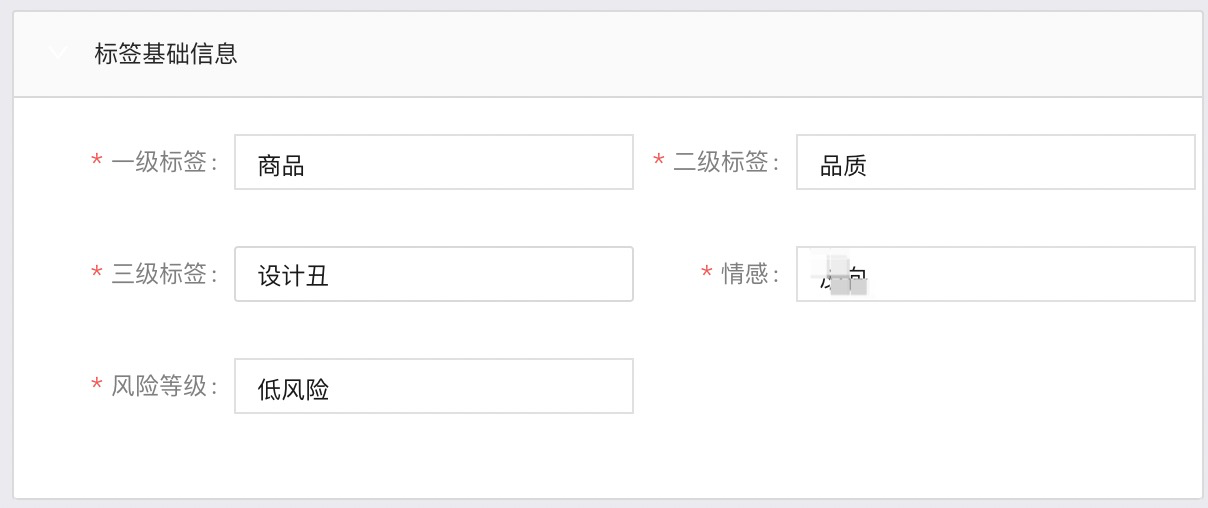Click the required asterisk beside 二级标签

point(659,162)
